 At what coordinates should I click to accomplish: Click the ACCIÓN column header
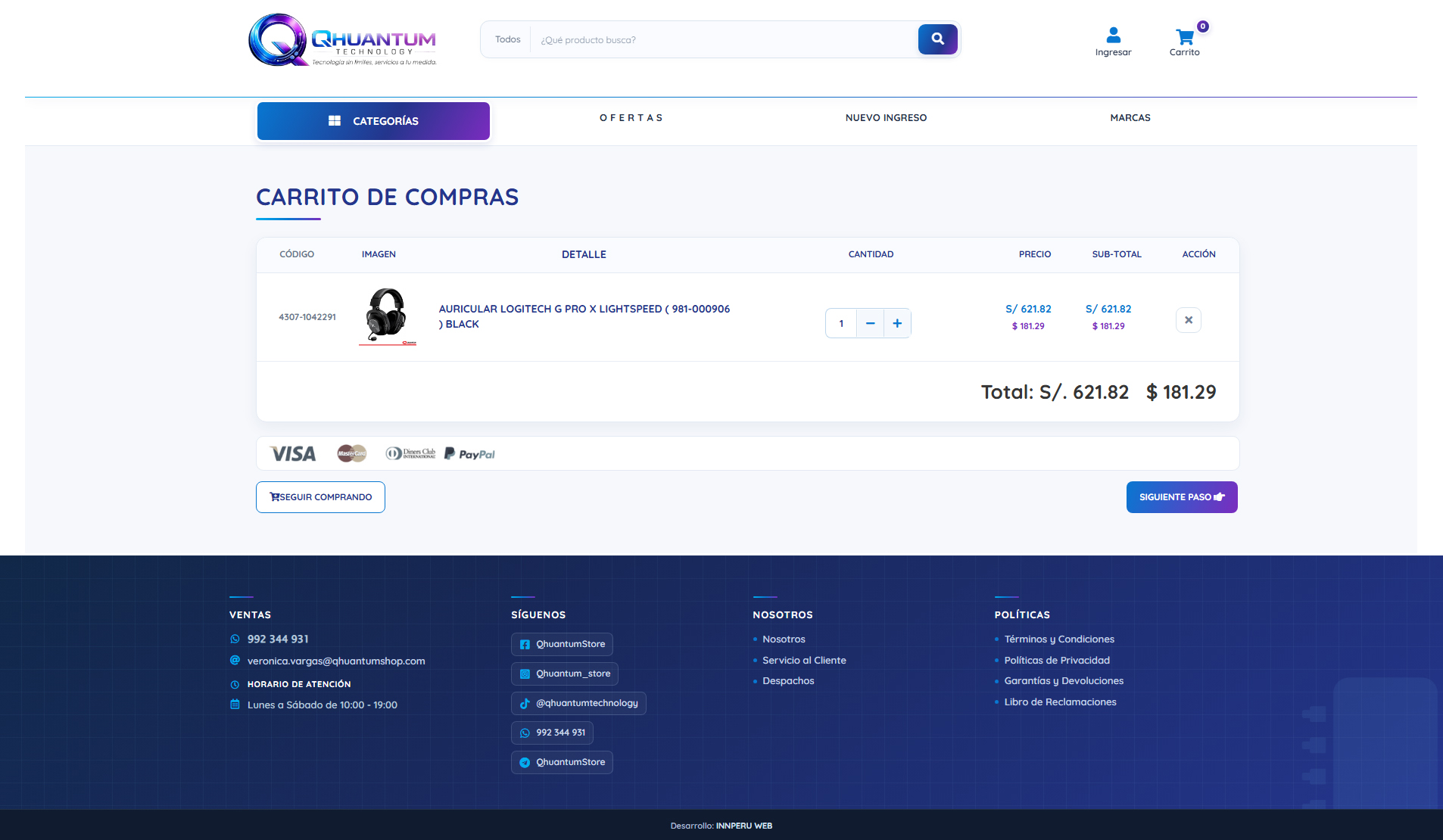pyautogui.click(x=1199, y=254)
